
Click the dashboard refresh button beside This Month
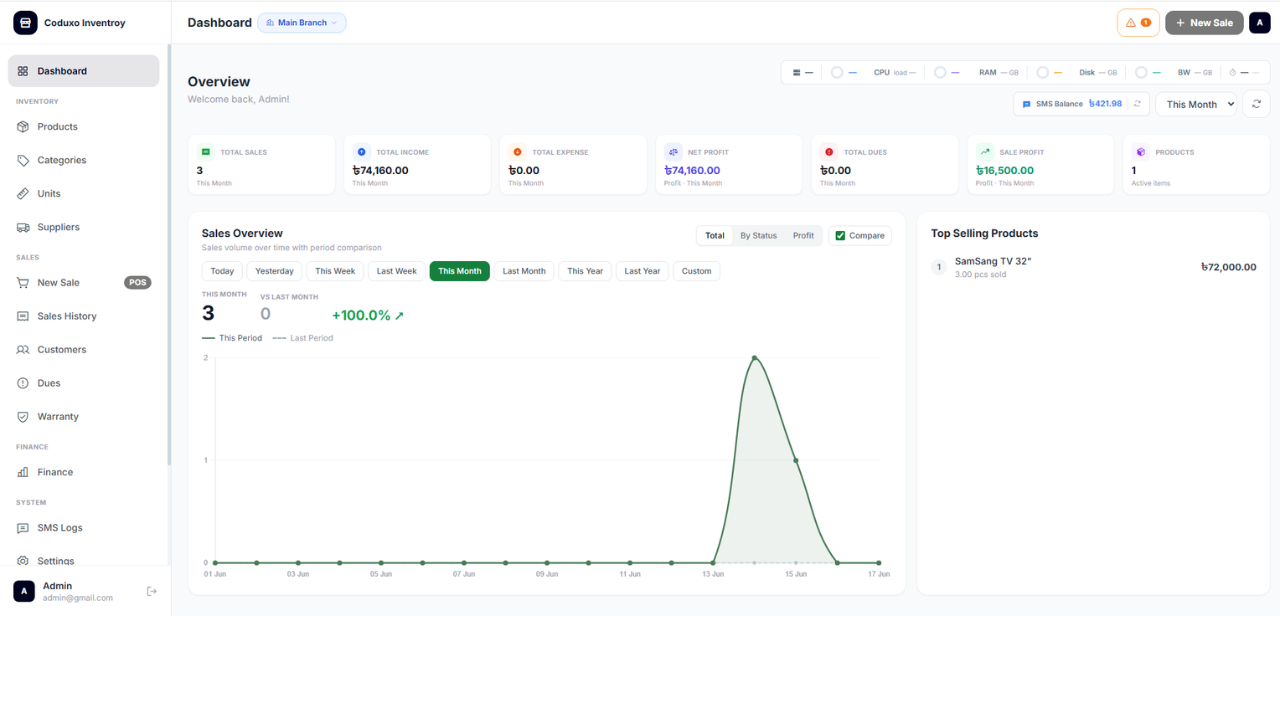1256,104
